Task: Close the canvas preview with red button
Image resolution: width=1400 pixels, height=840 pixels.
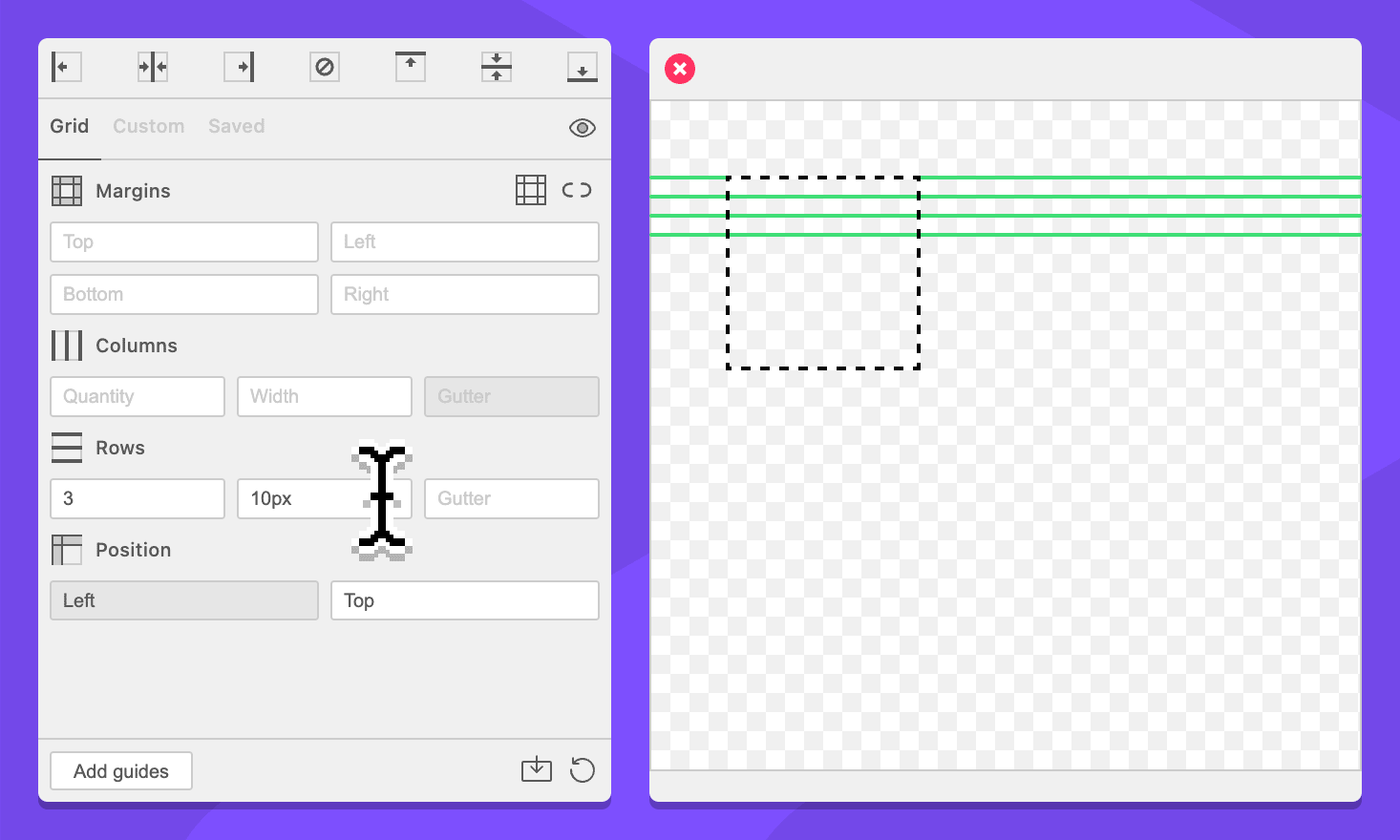Action: (680, 69)
